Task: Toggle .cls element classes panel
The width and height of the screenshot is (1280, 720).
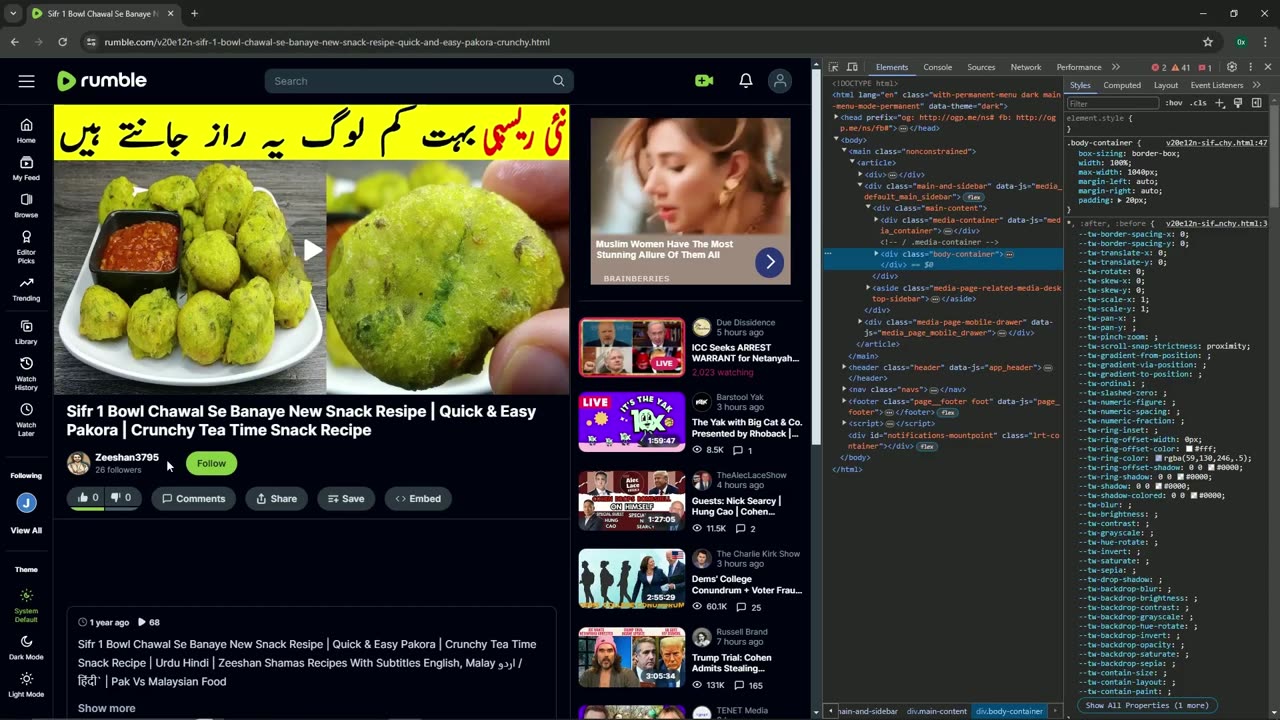Action: pyautogui.click(x=1198, y=103)
